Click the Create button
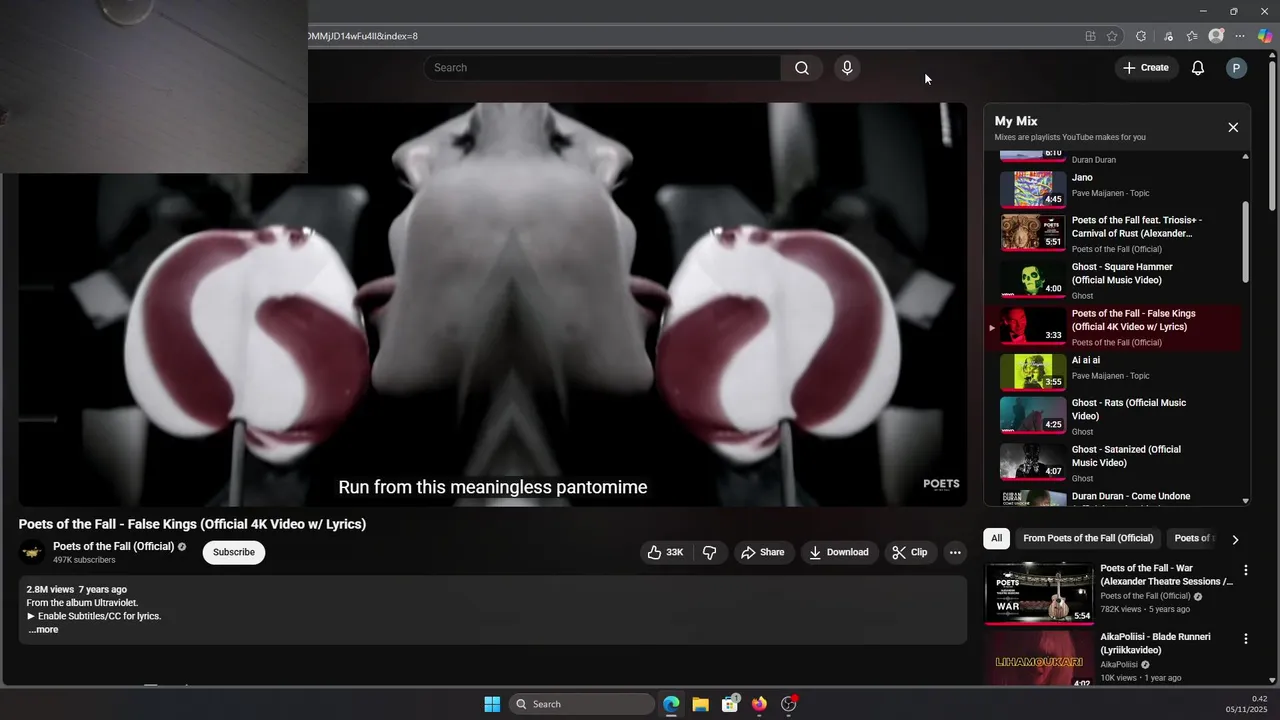1280x720 pixels. click(1146, 68)
